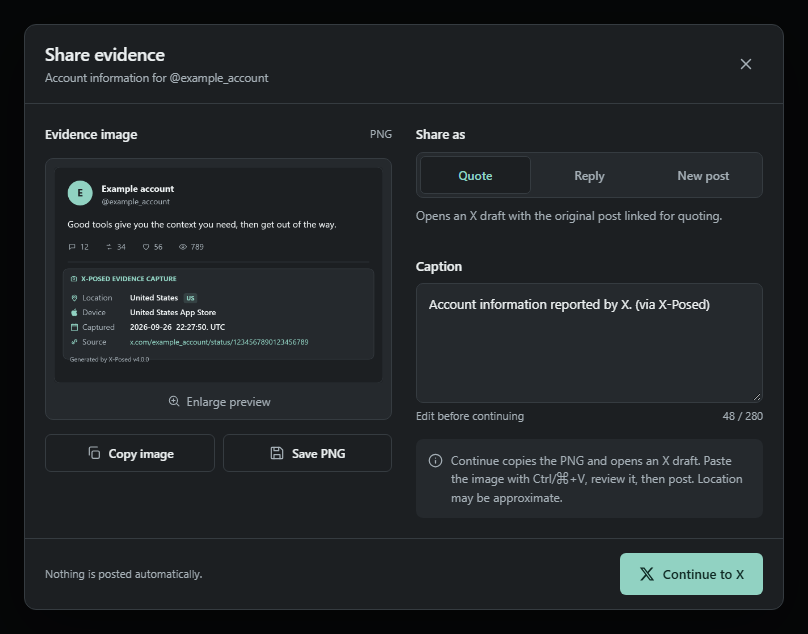Click the Copy image button
This screenshot has width=808, height=634.
tap(130, 453)
